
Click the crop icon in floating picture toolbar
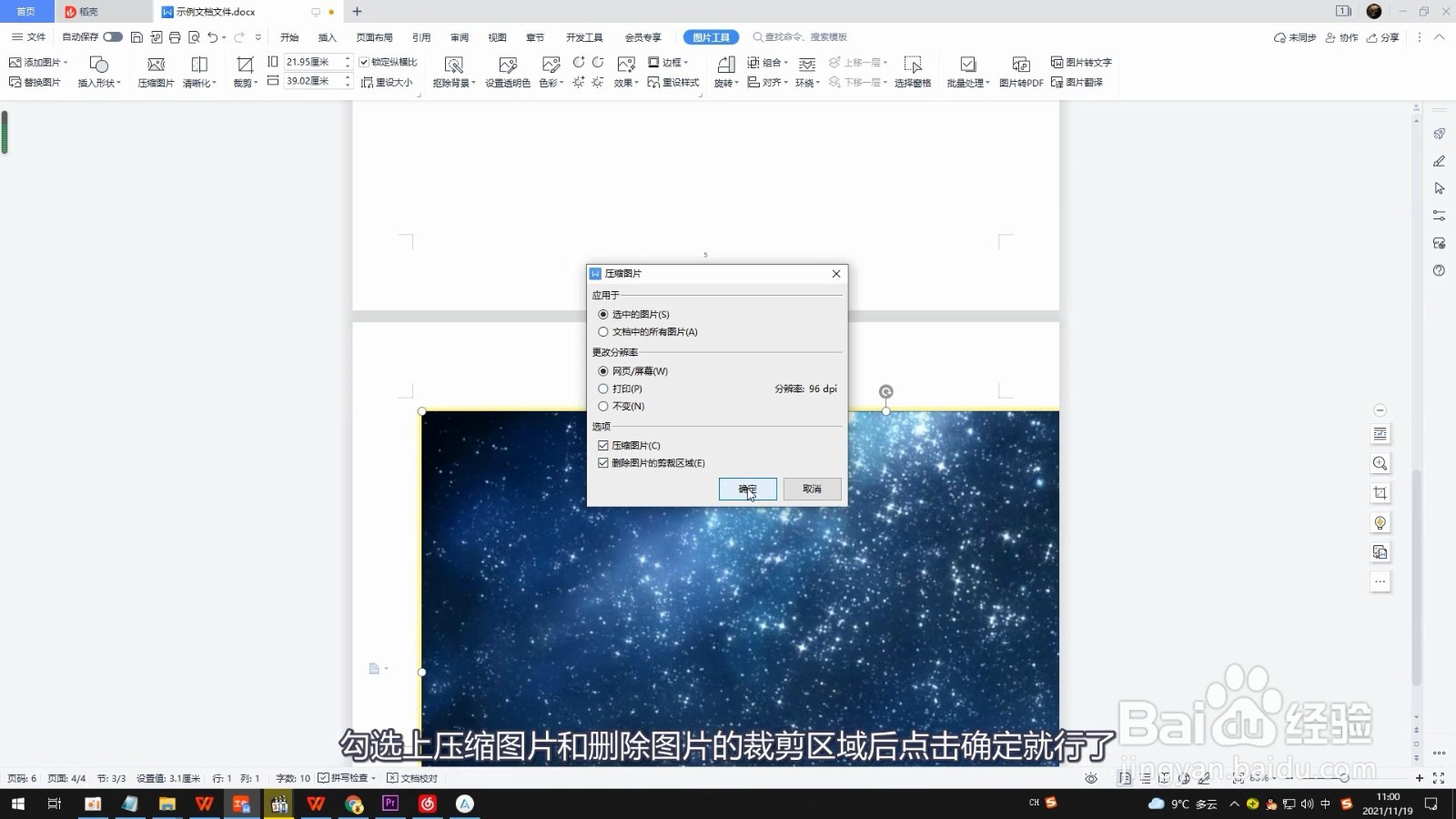point(1380,492)
